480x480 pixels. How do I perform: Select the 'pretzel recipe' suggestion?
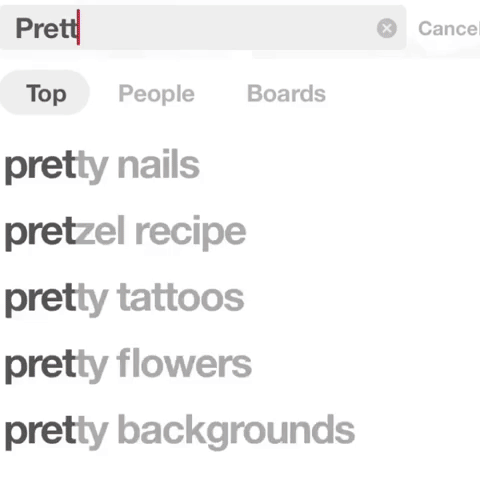tap(125, 232)
